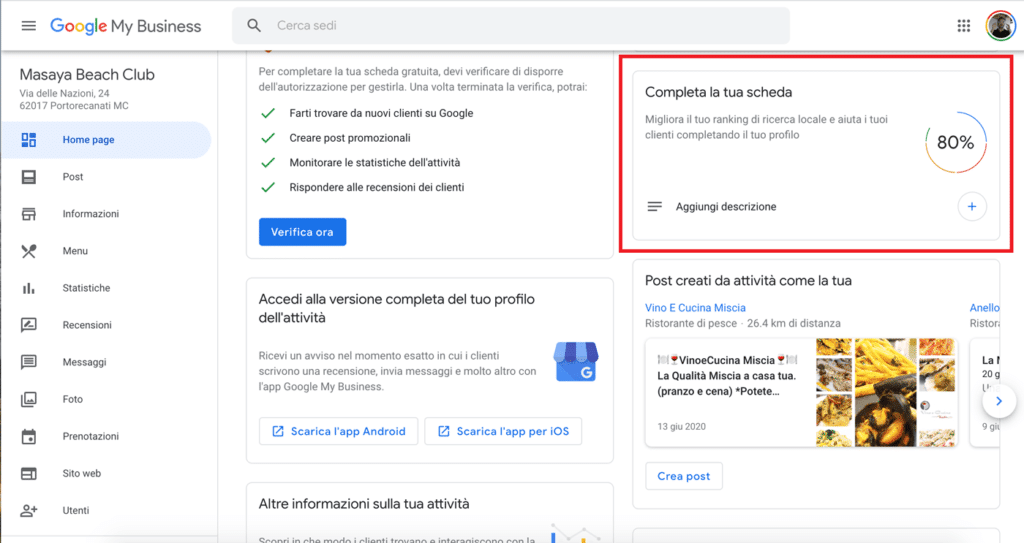Viewport: 1024px width, 543px height.
Task: Click 'Monitorare le statistiche dell'attività' text
Action: [x=374, y=163]
